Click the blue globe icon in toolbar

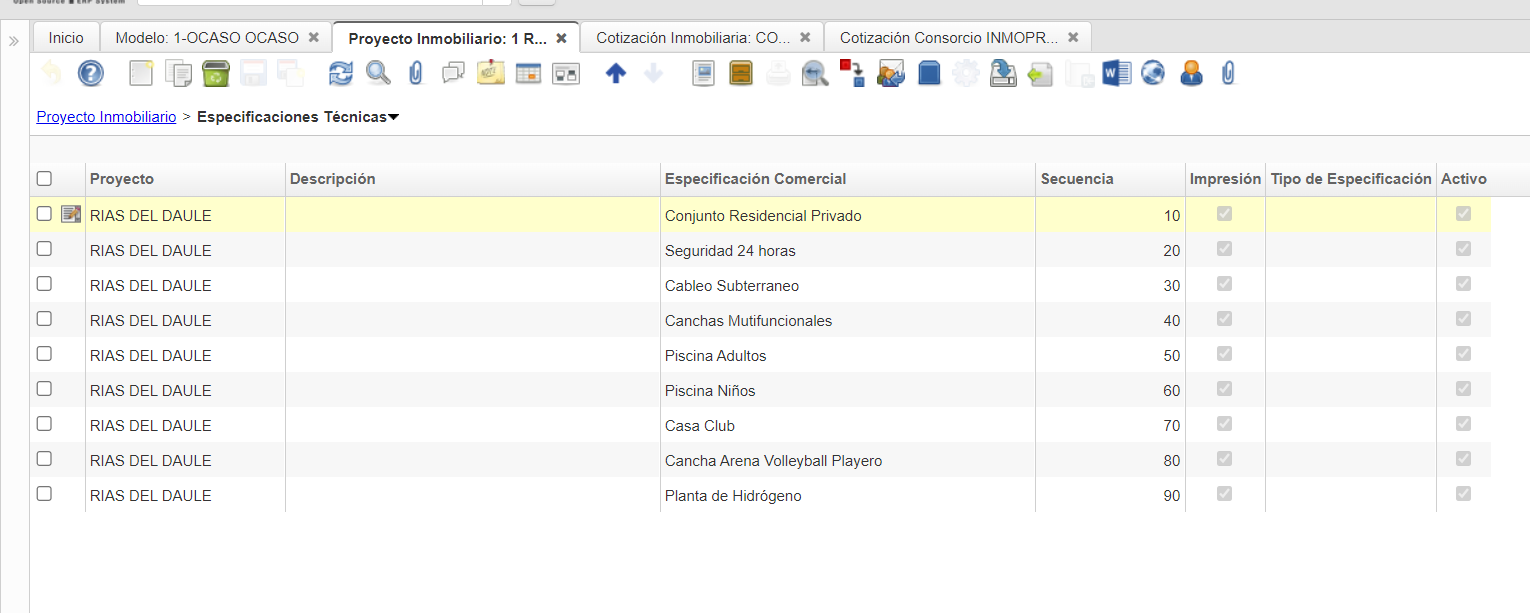coord(1153,73)
